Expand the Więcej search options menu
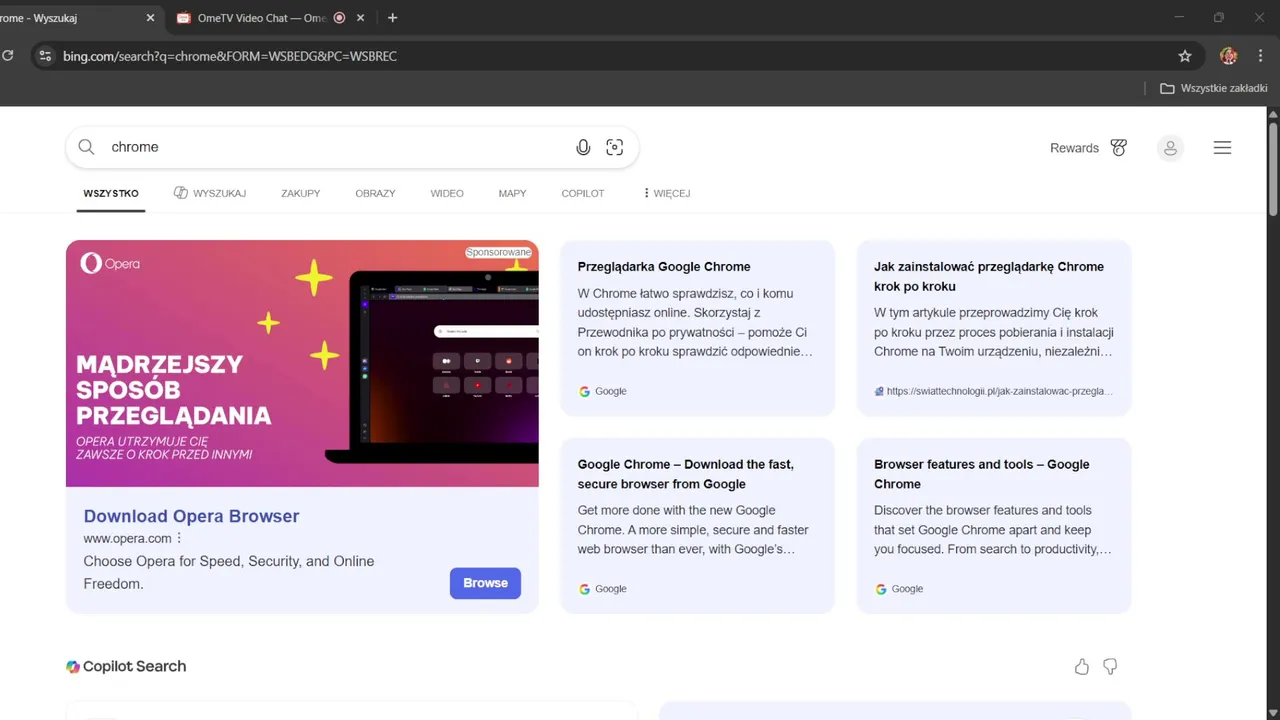The height and width of the screenshot is (720, 1280). [666, 193]
